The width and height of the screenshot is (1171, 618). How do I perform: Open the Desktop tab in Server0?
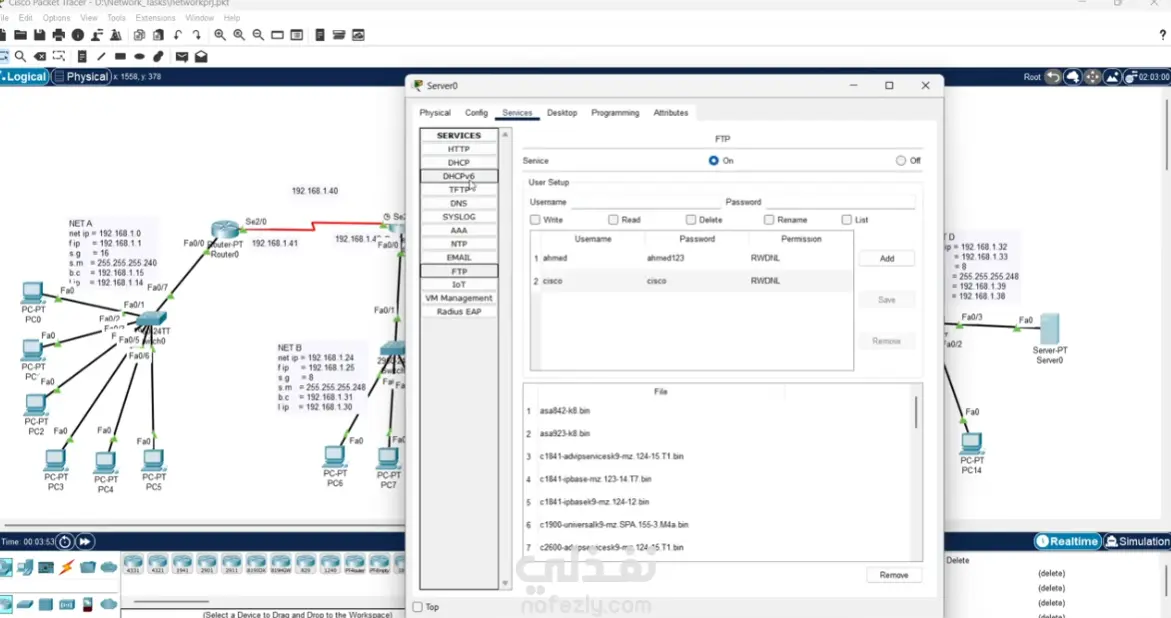pyautogui.click(x=562, y=113)
